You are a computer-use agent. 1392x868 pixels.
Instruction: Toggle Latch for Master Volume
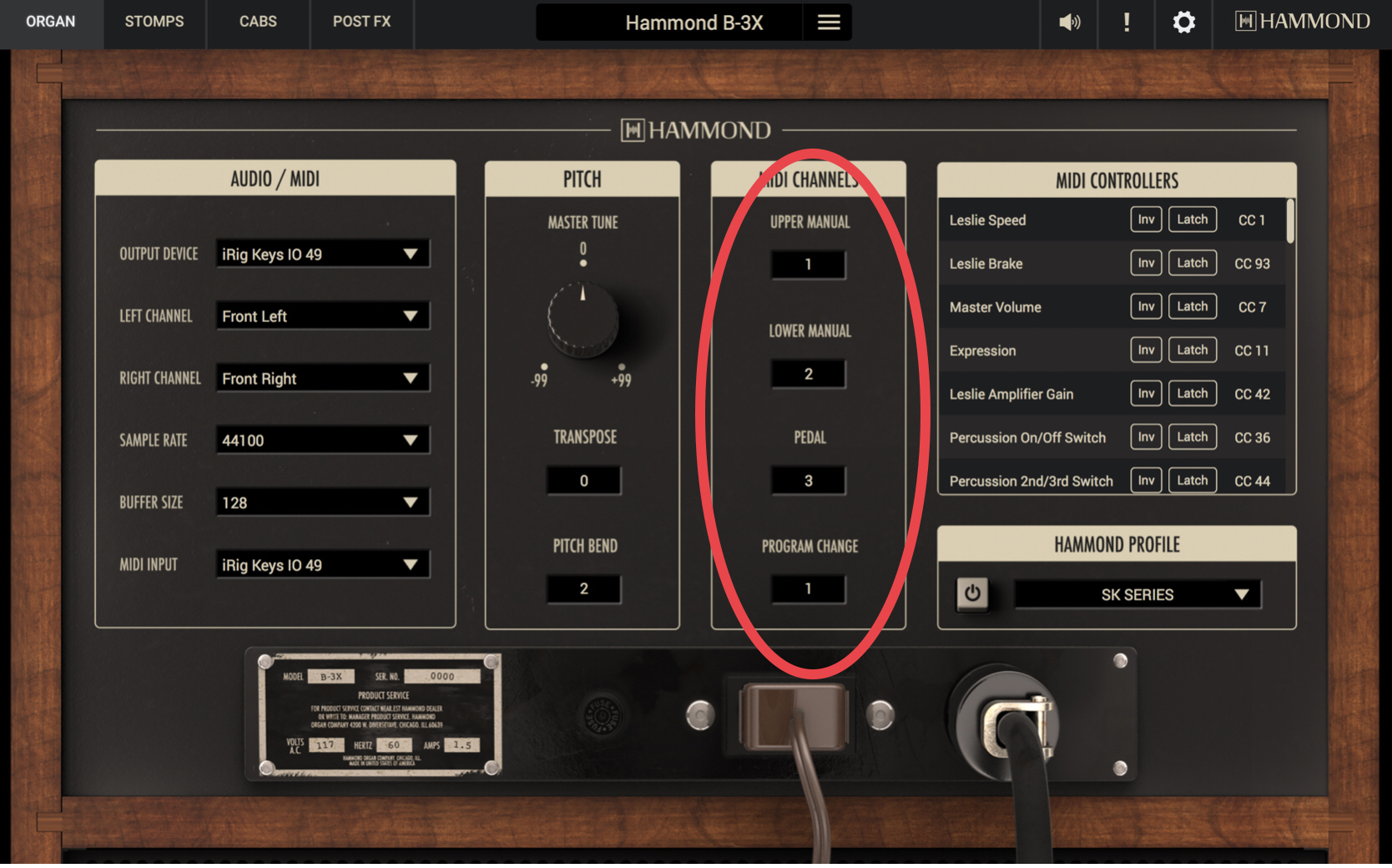pos(1192,306)
